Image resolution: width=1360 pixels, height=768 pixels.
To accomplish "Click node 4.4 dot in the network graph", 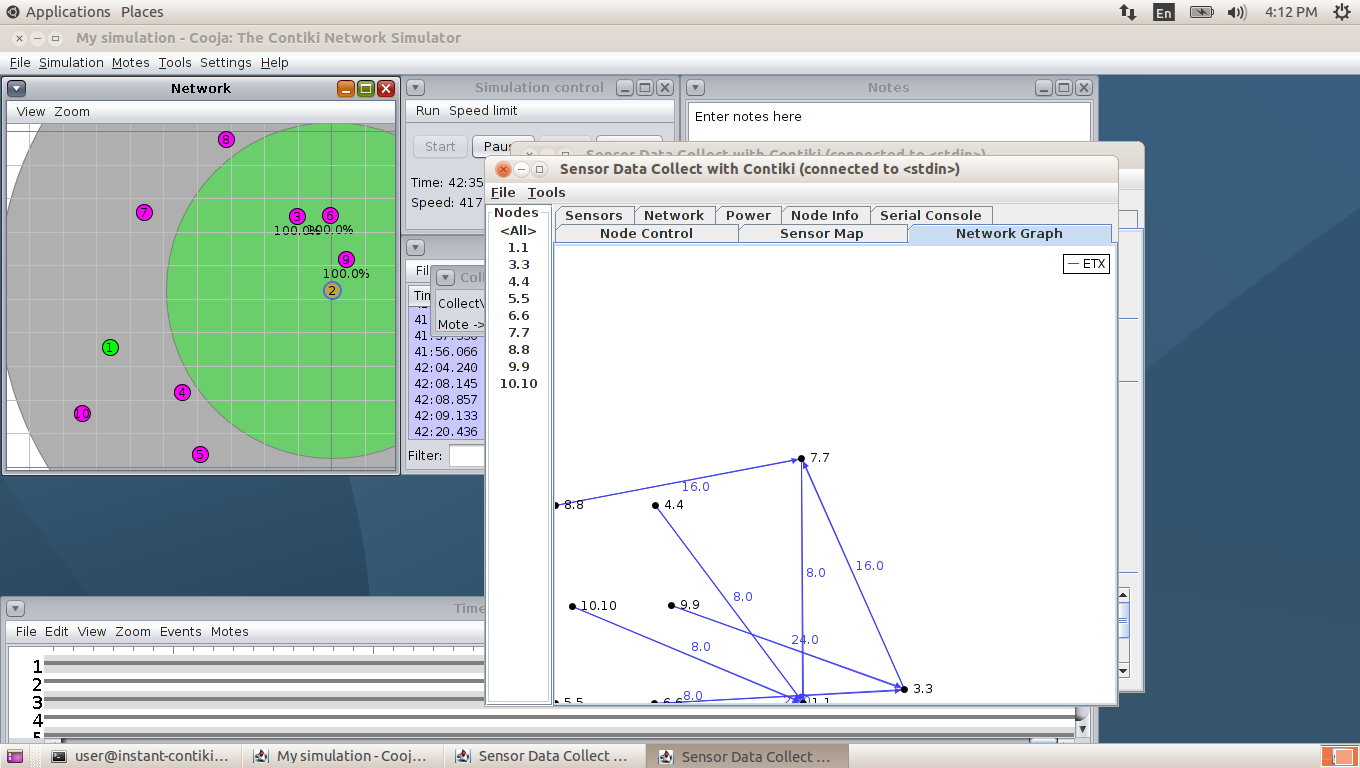I will pos(655,506).
